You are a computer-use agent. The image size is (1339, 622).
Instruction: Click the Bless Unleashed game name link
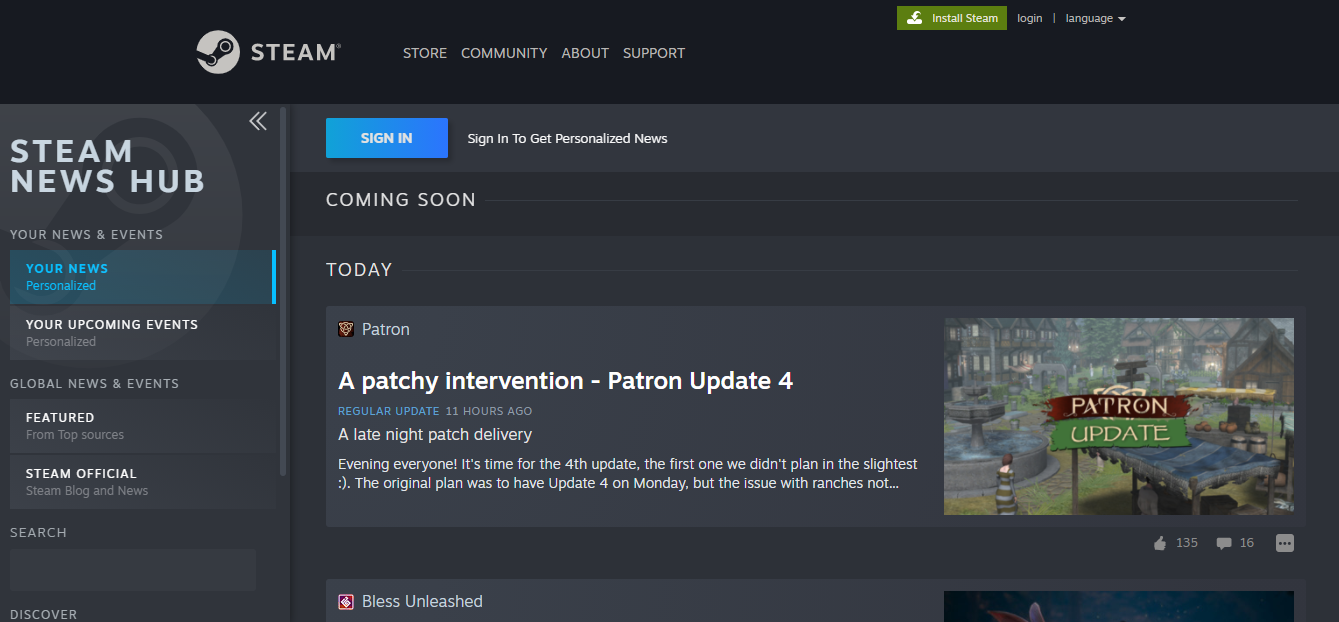tap(422, 601)
